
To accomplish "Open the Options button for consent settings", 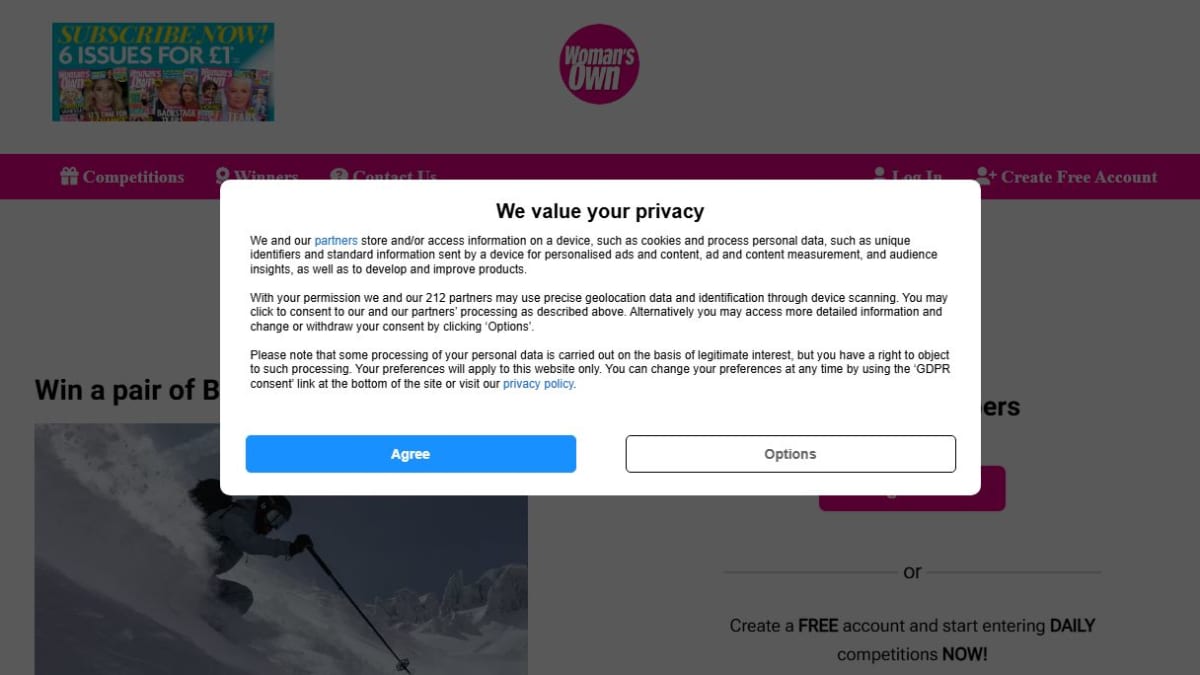I will tap(791, 454).
